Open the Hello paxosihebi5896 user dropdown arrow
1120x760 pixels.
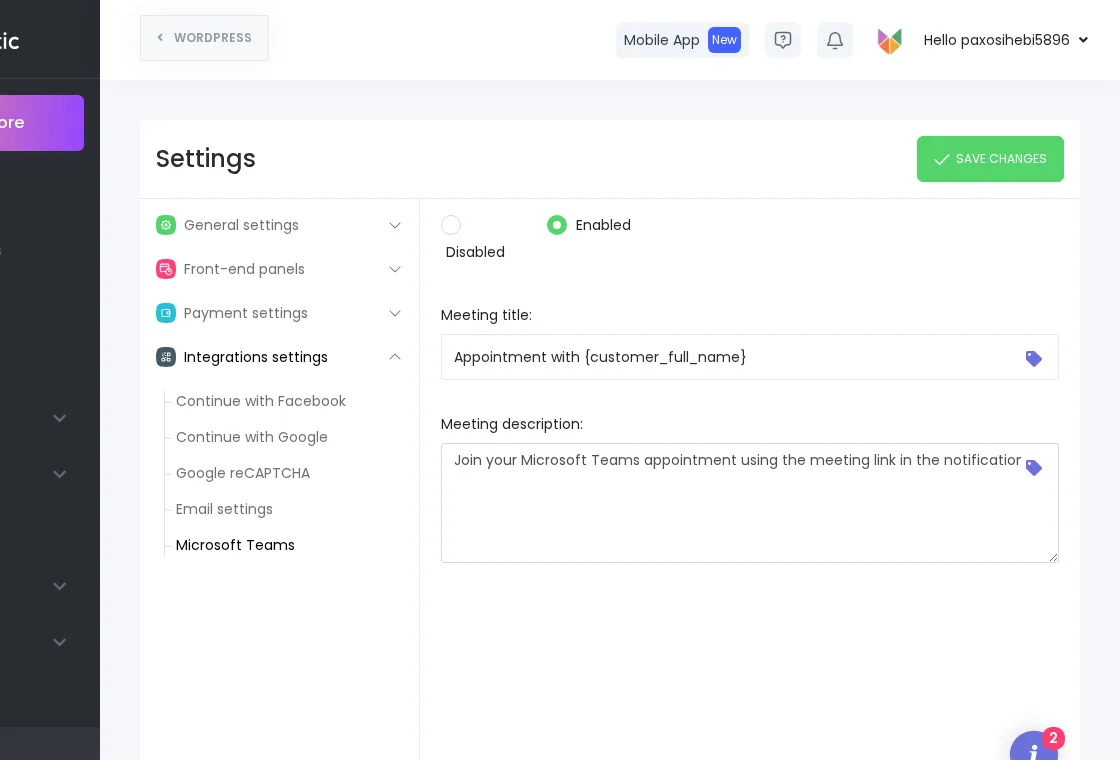1084,40
